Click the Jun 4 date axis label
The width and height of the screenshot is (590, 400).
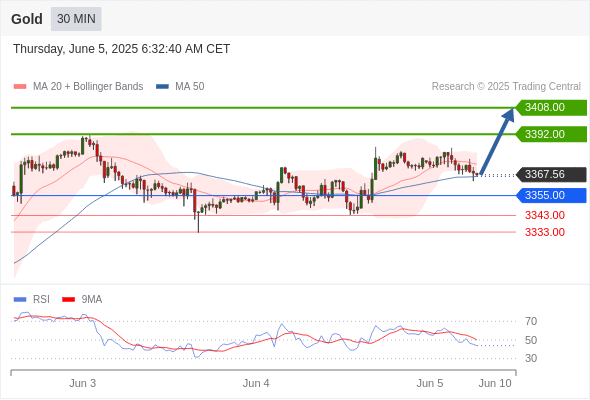pyautogui.click(x=256, y=383)
